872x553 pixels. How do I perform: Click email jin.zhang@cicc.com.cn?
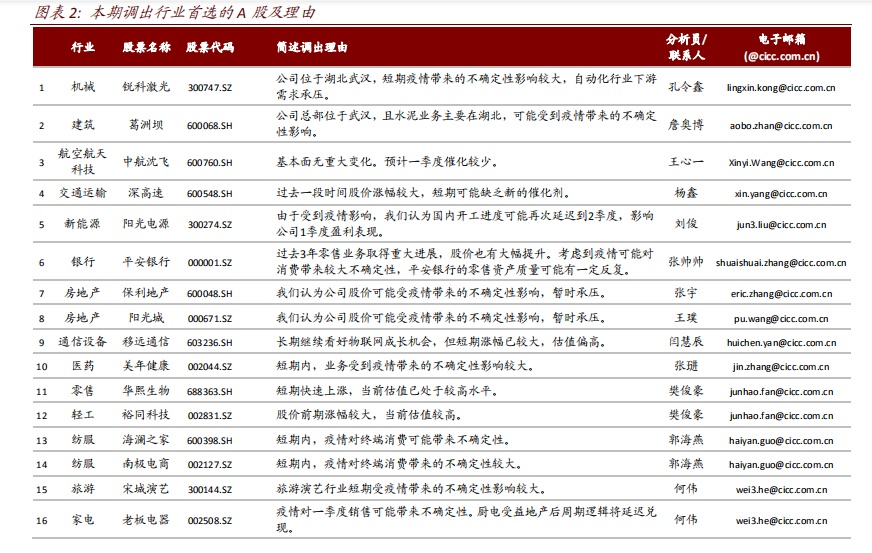[781, 367]
